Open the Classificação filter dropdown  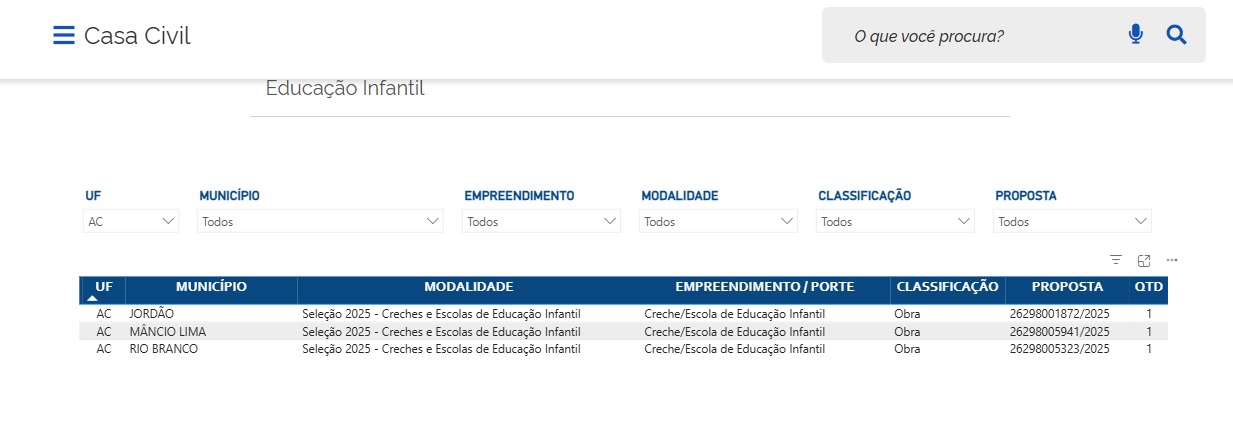click(x=895, y=222)
